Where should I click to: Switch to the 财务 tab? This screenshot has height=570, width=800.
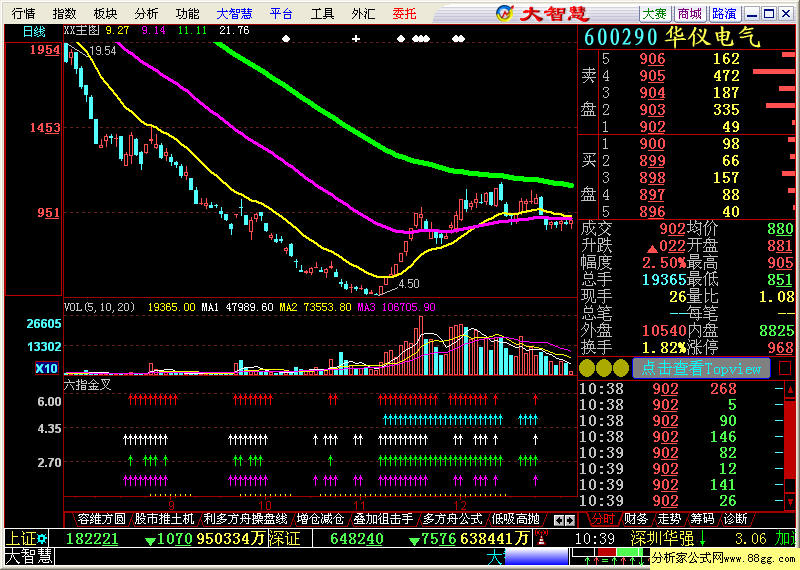(x=636, y=519)
